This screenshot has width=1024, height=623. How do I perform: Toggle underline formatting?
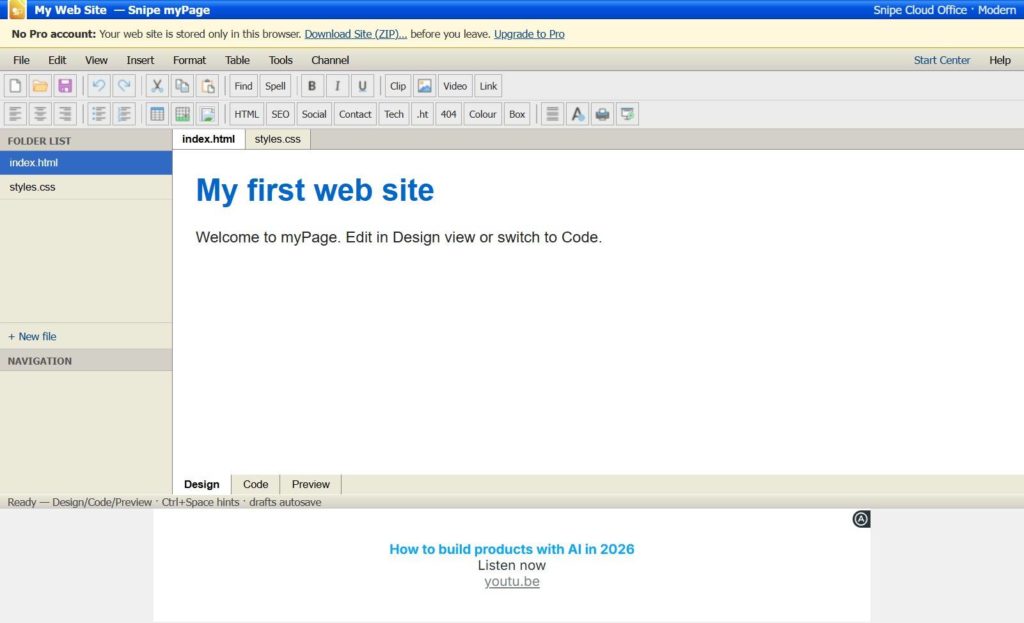click(362, 86)
